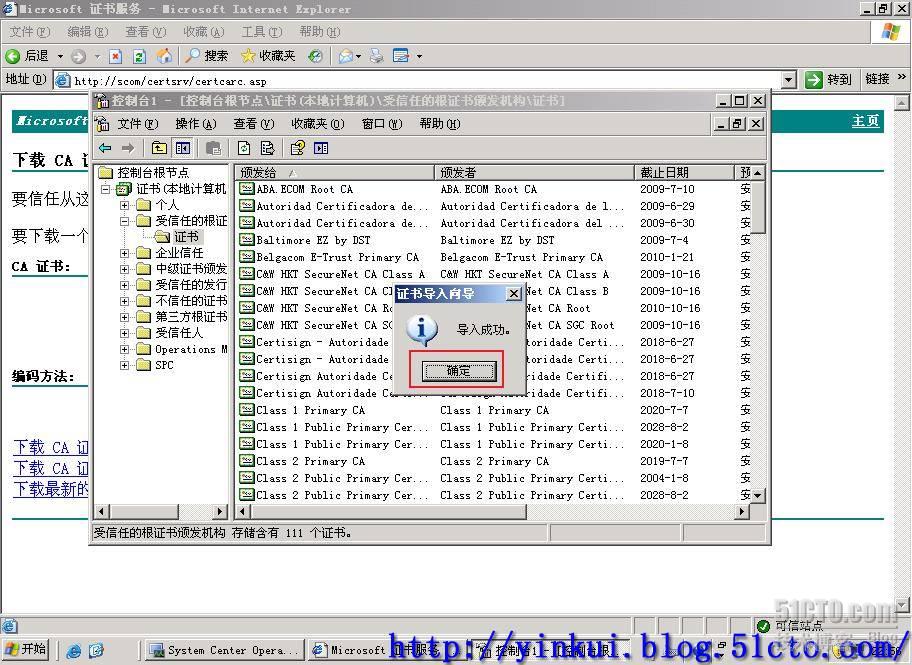Viewport: 912px width, 665px height.
Task: Open MMC 查看 menu
Action: click(254, 124)
